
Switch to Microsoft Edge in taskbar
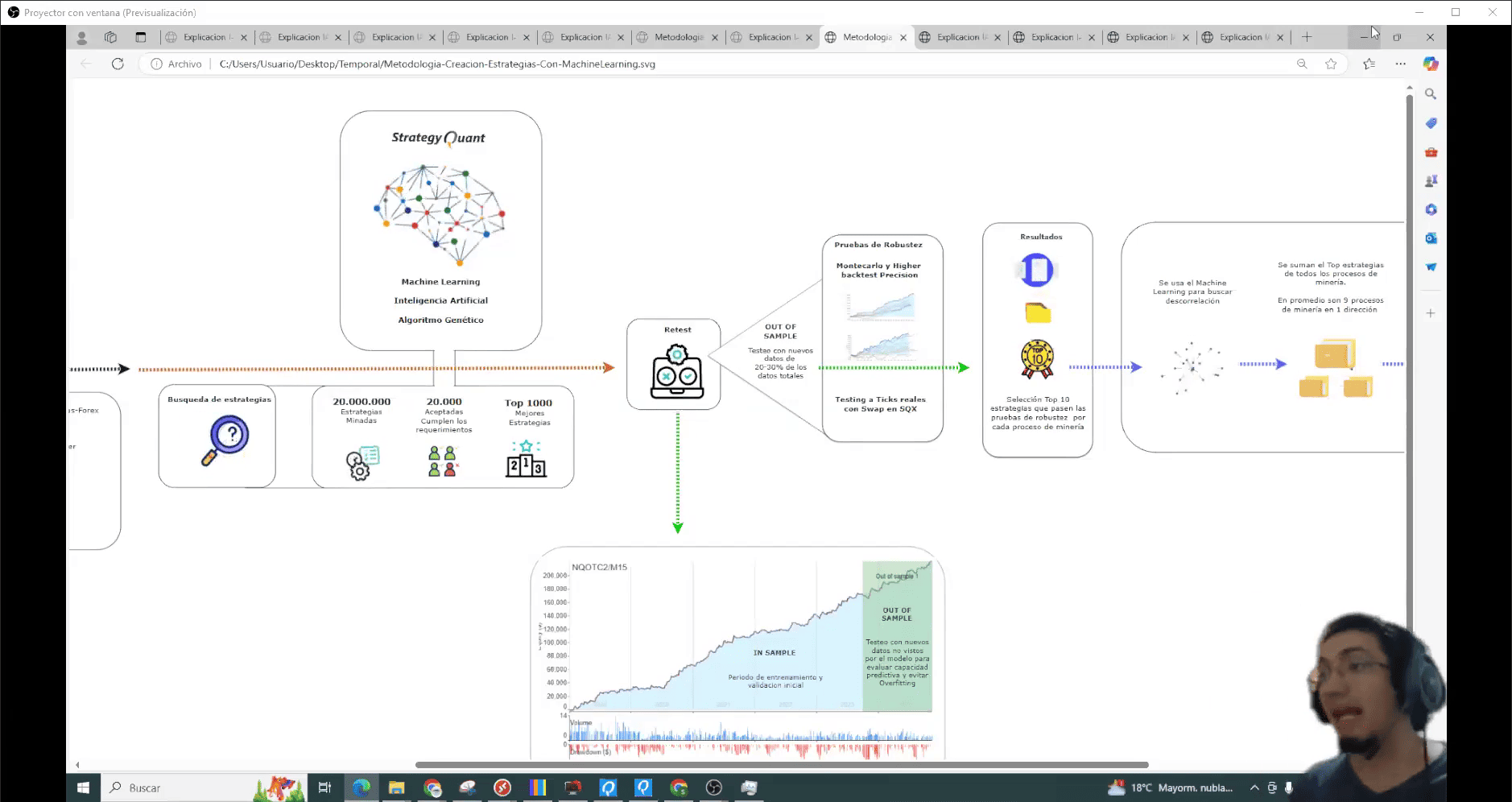click(361, 788)
